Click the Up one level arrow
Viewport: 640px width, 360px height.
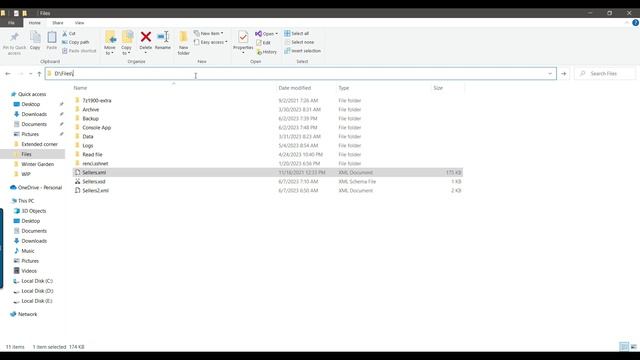39,74
